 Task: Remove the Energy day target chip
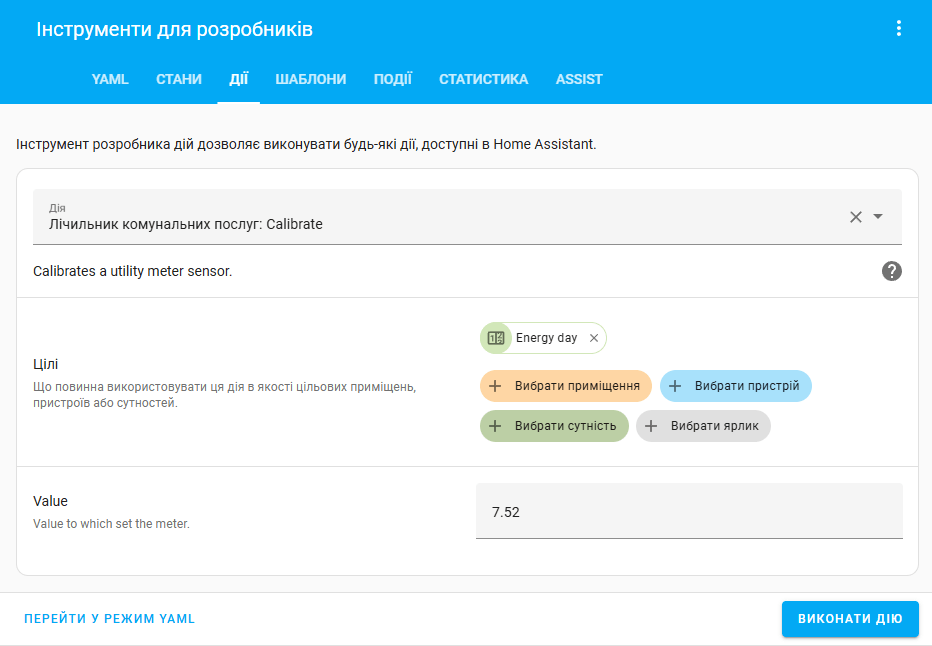click(x=593, y=338)
